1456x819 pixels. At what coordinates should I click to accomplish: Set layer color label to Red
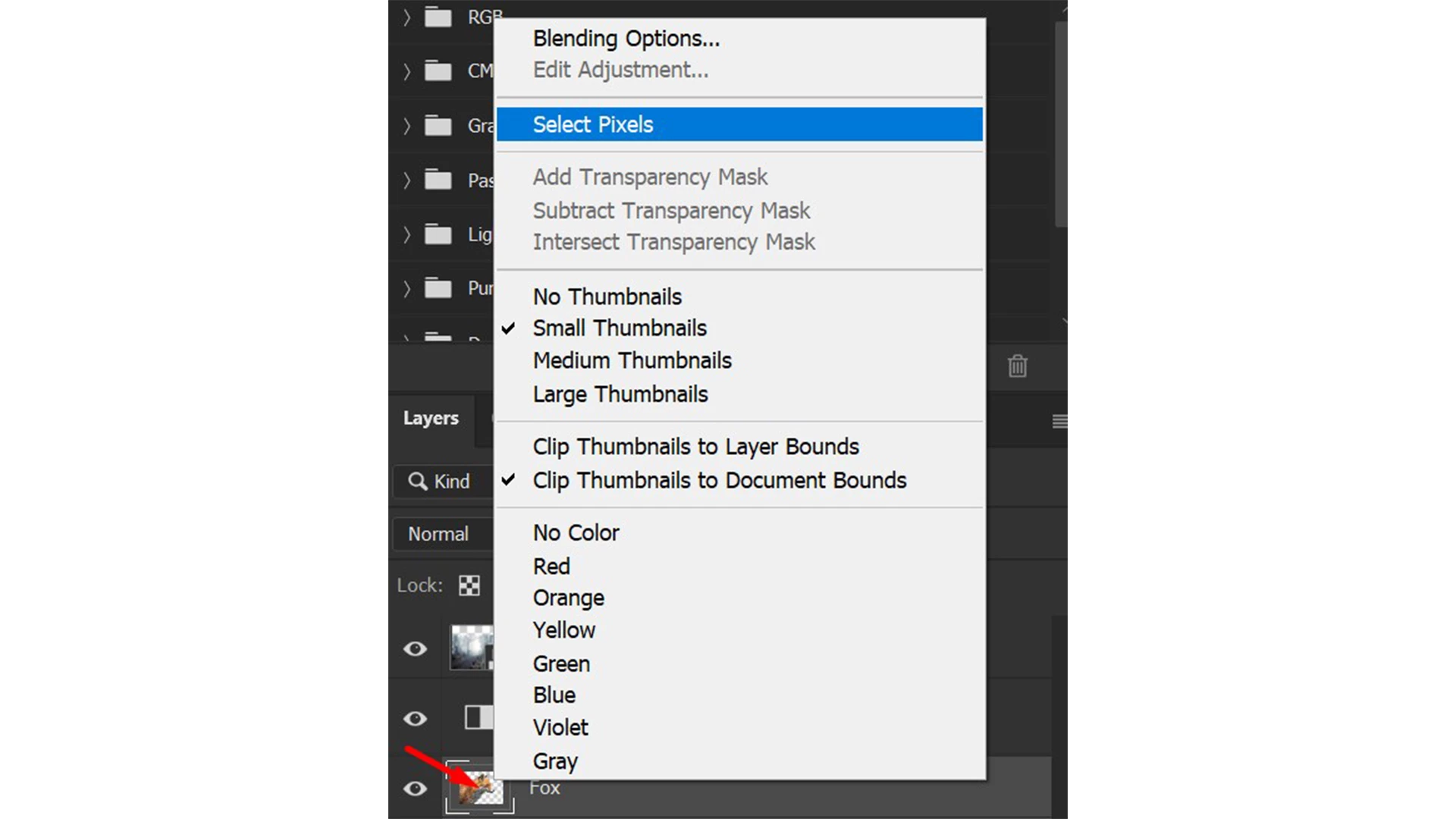(x=551, y=566)
